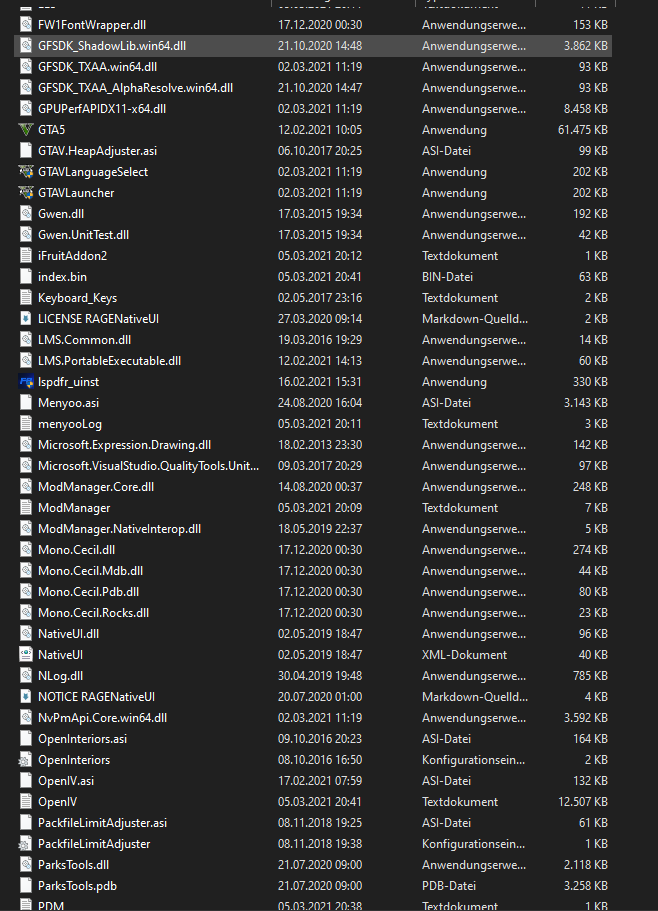Click the Mono.Cecil.dll file icon
The width and height of the screenshot is (658, 911).
coord(26,550)
